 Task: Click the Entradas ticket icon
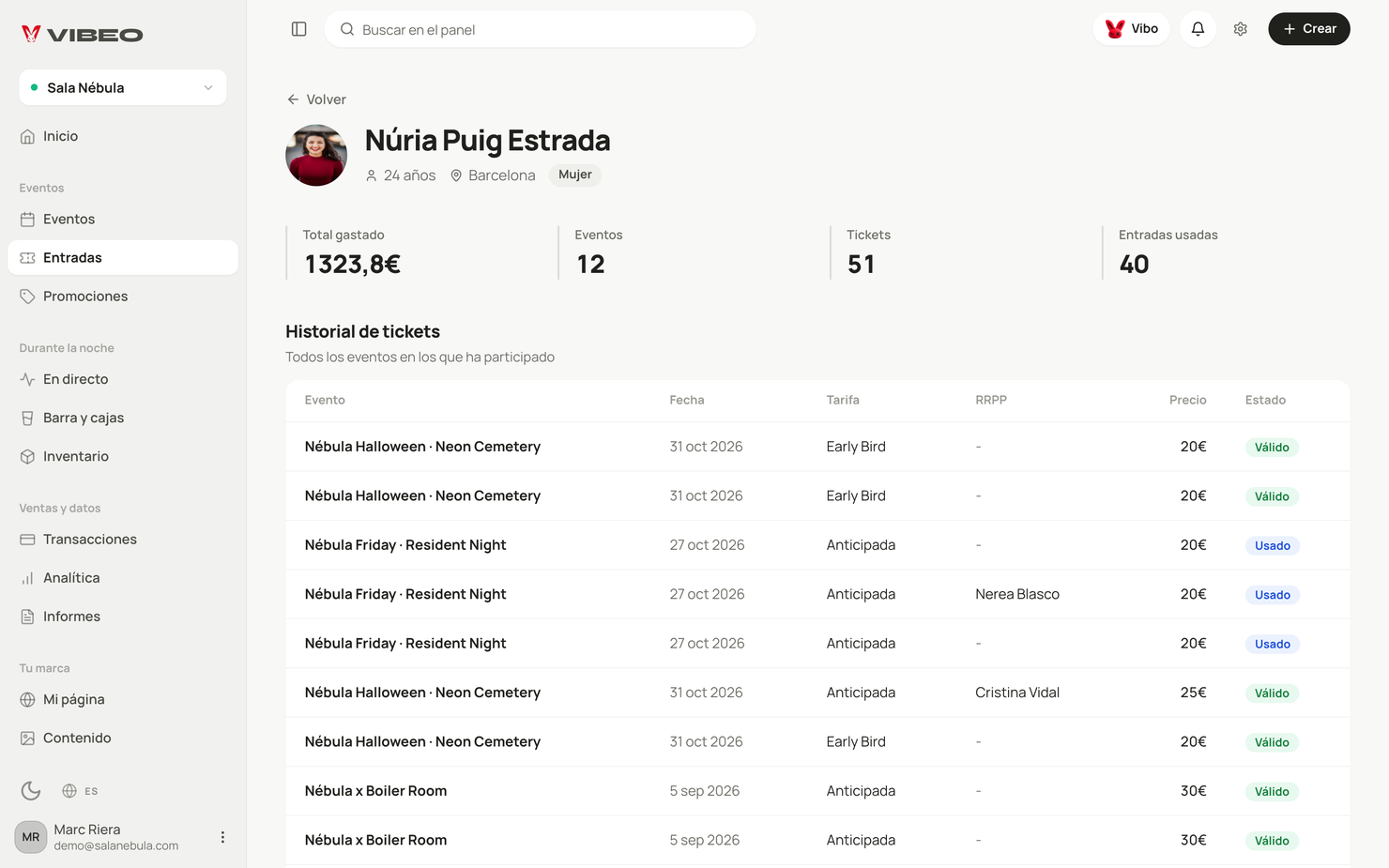click(x=27, y=258)
